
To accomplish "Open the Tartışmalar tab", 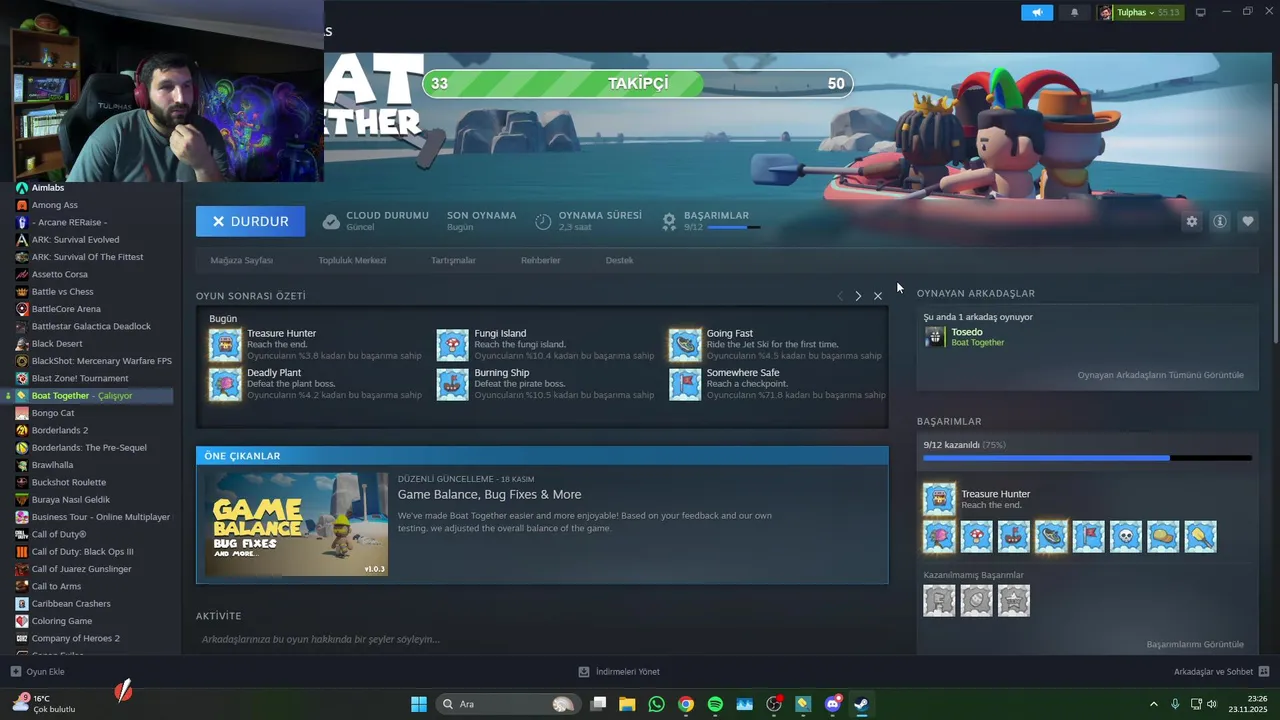I will [453, 260].
